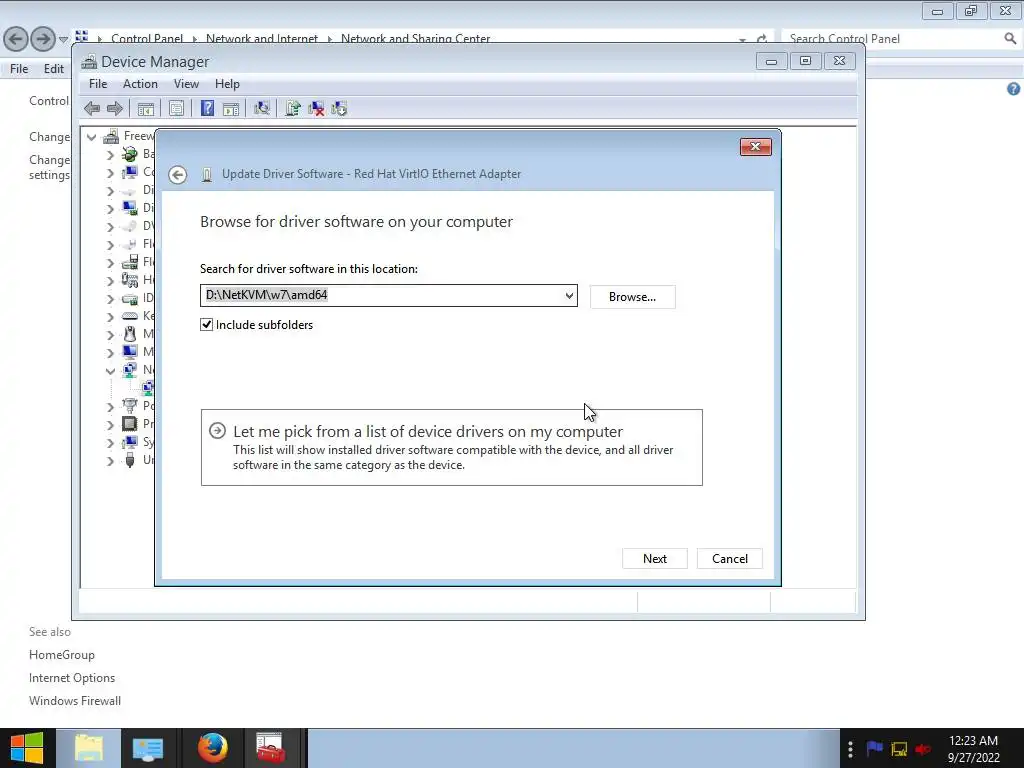Open the Internet Options link
The height and width of the screenshot is (768, 1024).
pyautogui.click(x=72, y=678)
